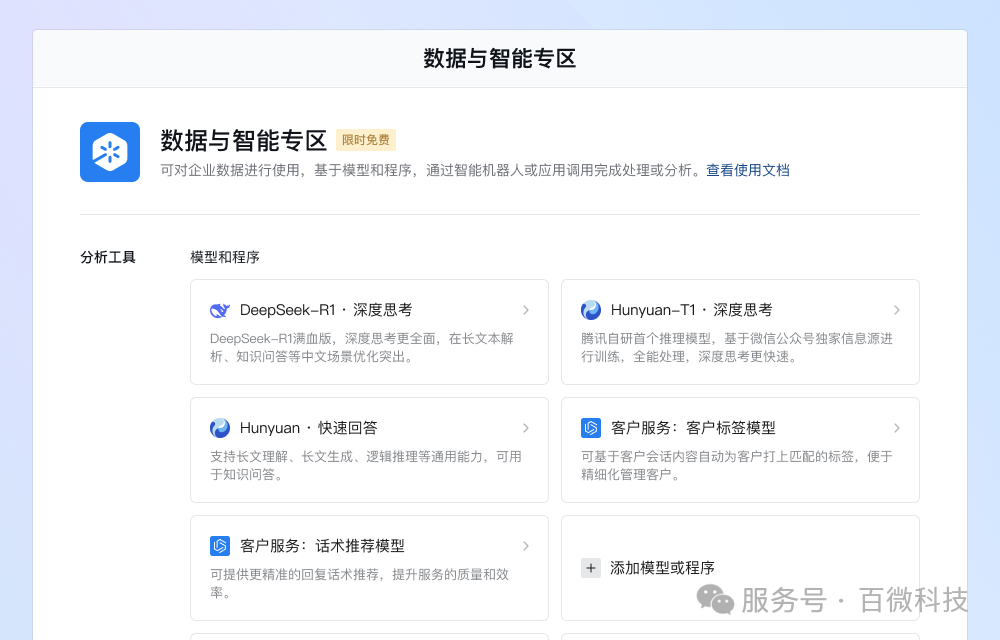Expand the Hunyuan 快速回答 card chevron
Image resolution: width=1000 pixels, height=640 pixels.
[525, 428]
